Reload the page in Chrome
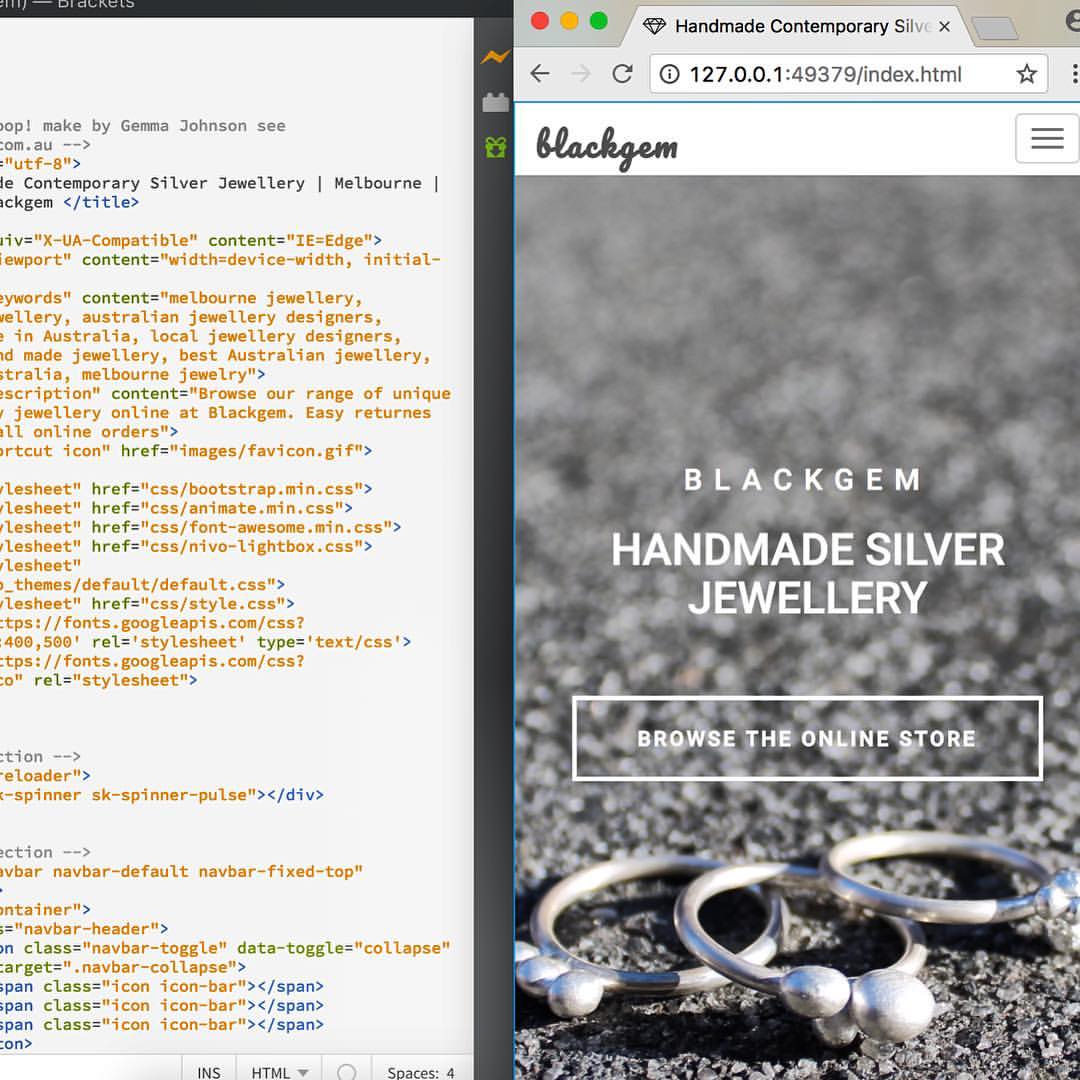 622,74
